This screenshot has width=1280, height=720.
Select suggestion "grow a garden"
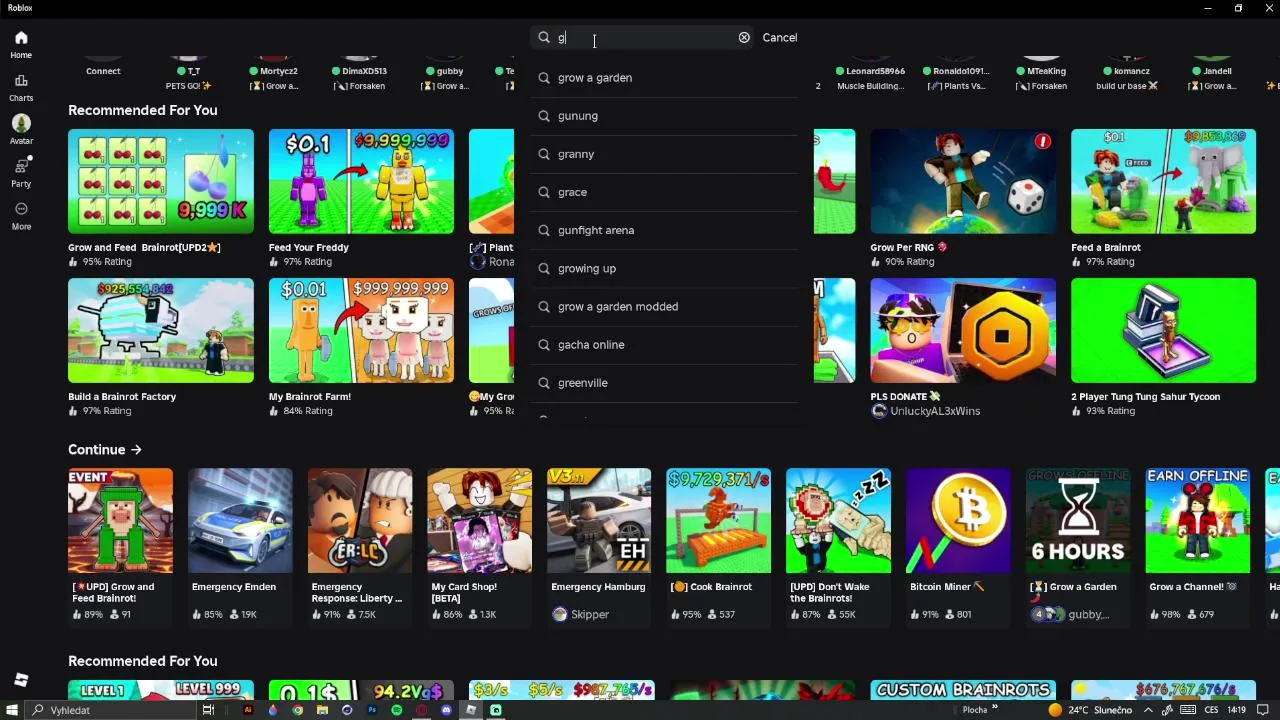pyautogui.click(x=666, y=78)
